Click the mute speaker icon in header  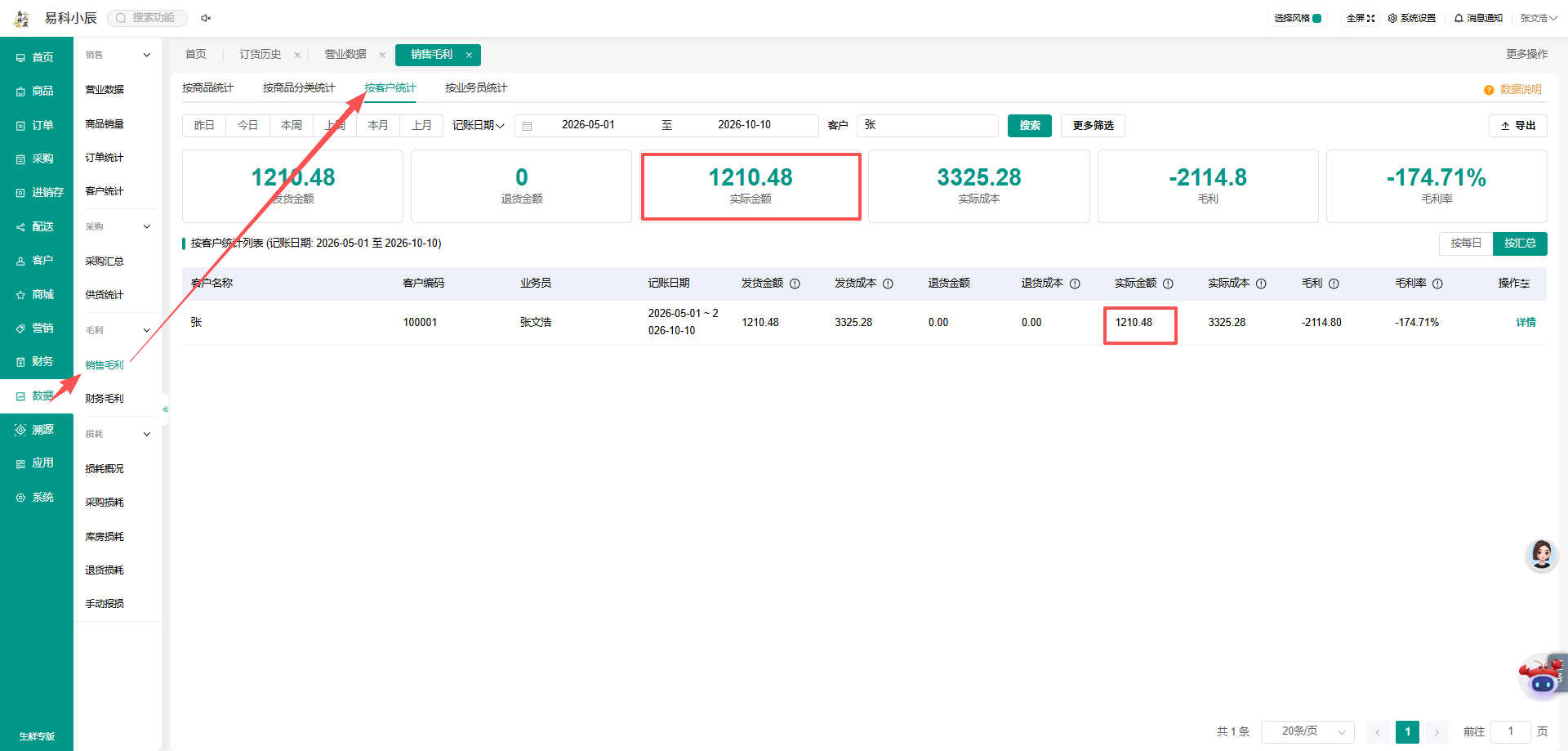(206, 18)
